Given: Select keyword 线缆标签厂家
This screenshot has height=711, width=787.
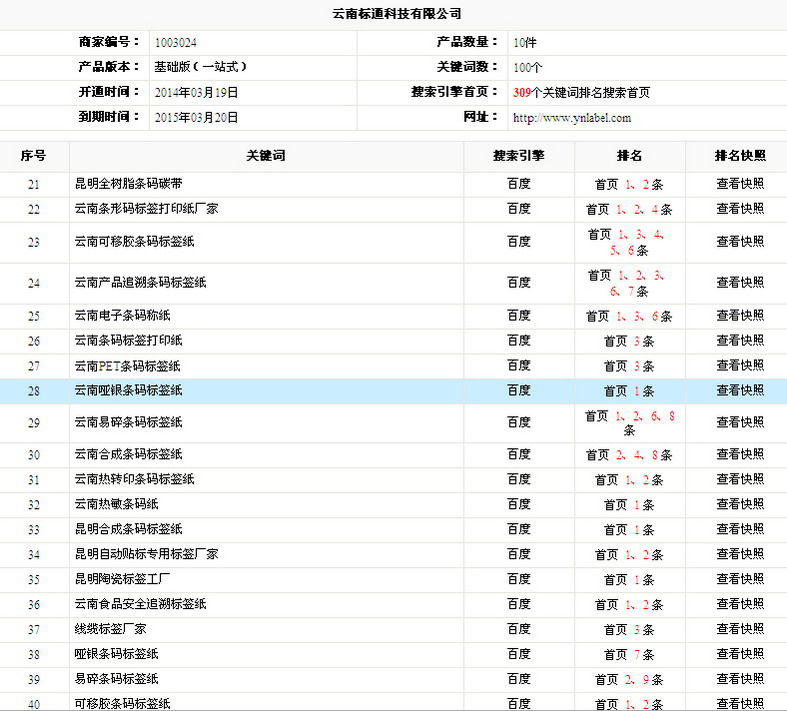Looking at the screenshot, I should (x=110, y=629).
